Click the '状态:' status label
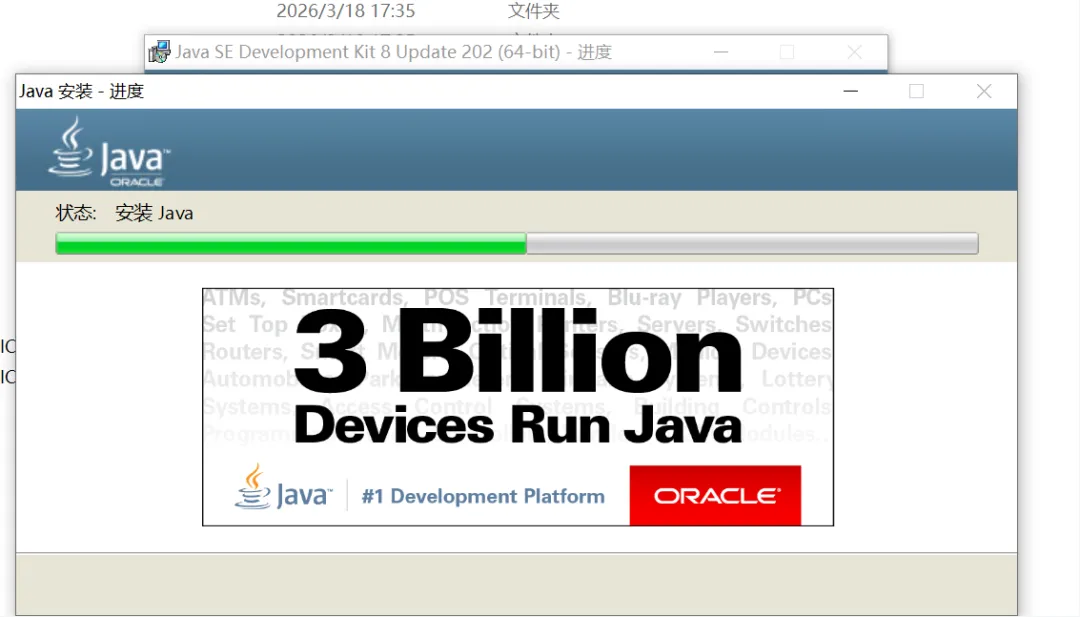The height and width of the screenshot is (617, 1080). click(76, 213)
